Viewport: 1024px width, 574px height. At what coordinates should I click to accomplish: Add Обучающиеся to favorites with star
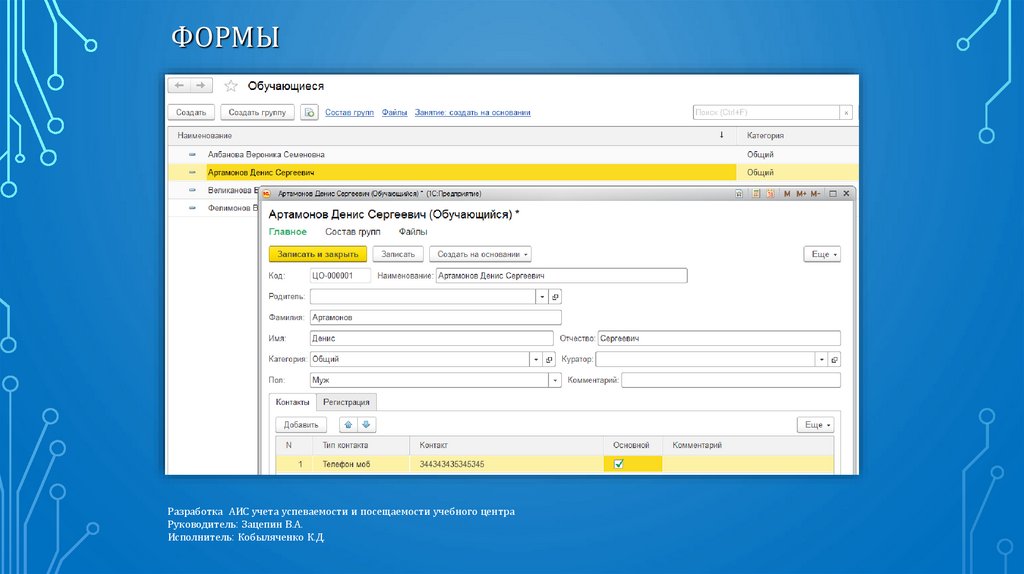(x=231, y=86)
